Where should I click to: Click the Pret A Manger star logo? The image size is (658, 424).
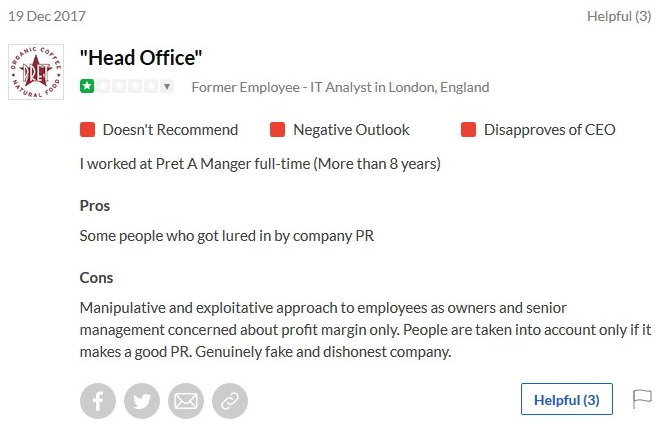pos(36,72)
